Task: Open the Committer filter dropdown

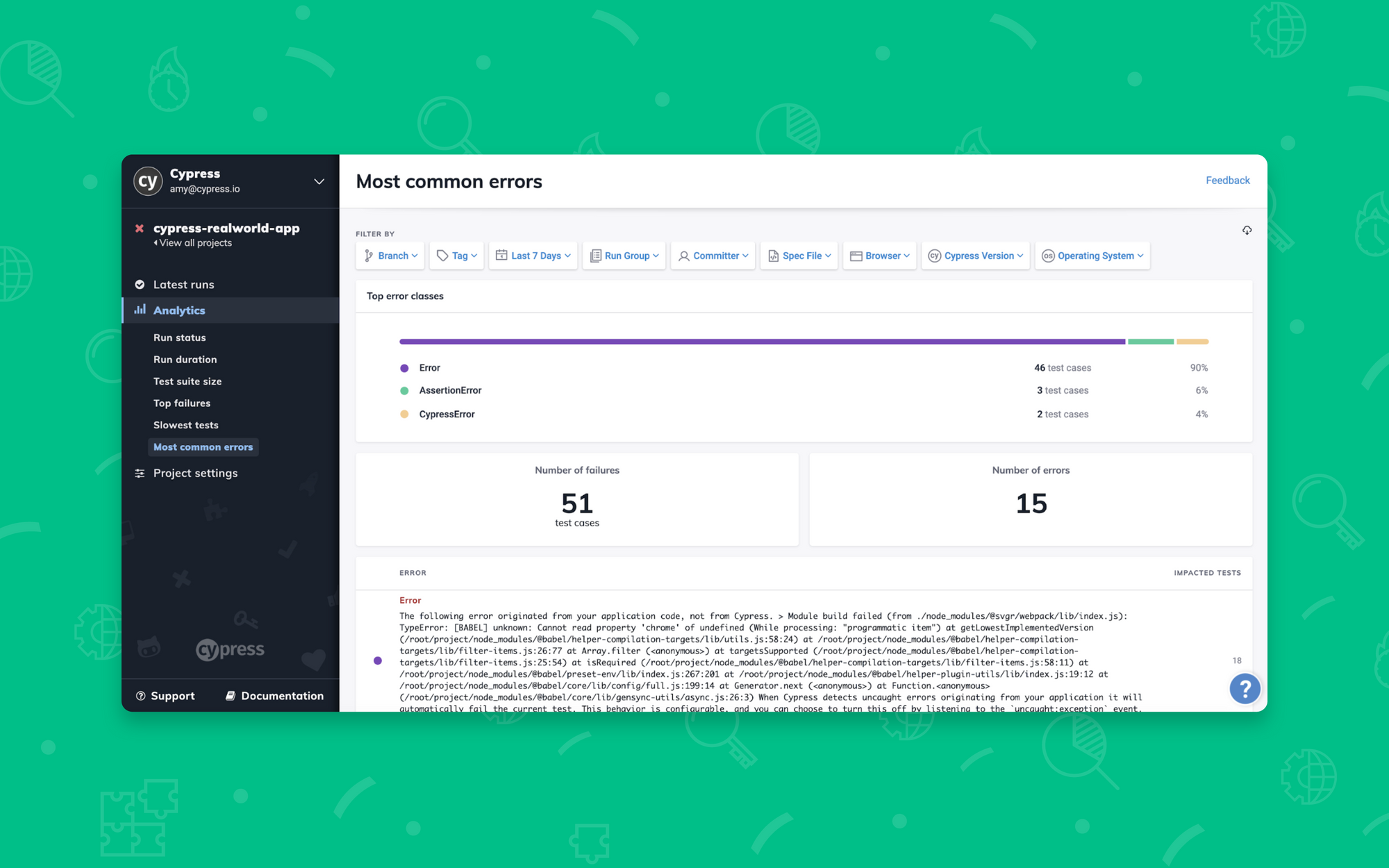Action: (x=713, y=256)
